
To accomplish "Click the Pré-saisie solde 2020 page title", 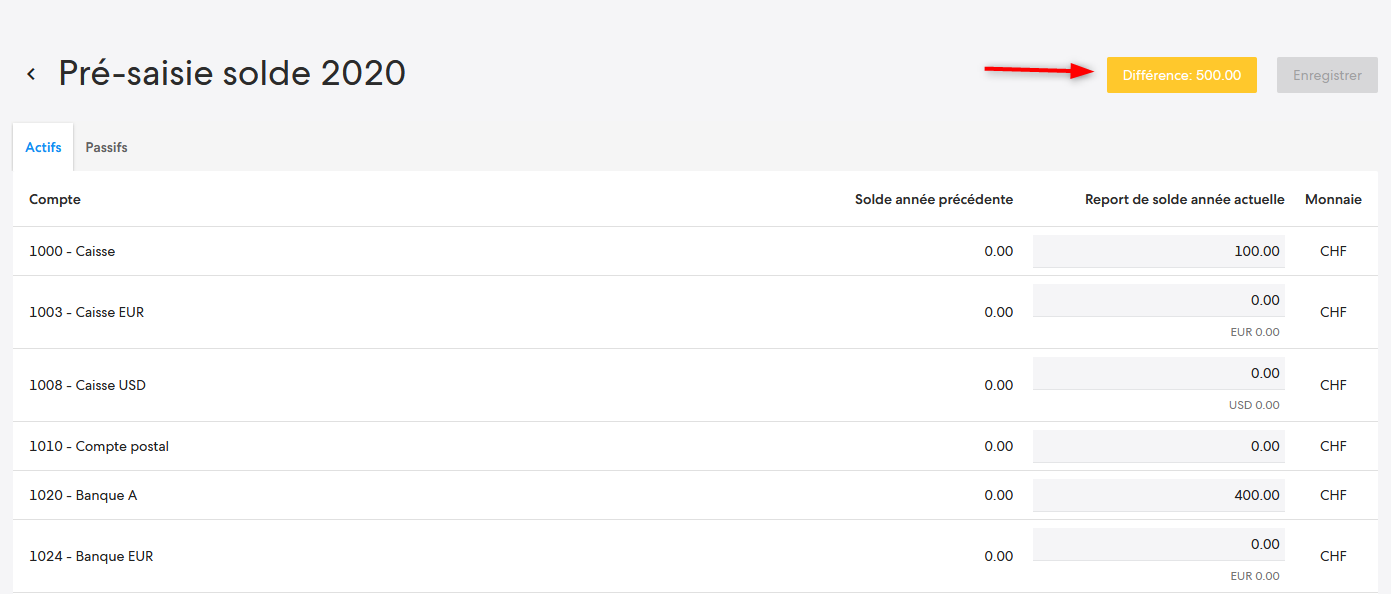I will point(232,73).
